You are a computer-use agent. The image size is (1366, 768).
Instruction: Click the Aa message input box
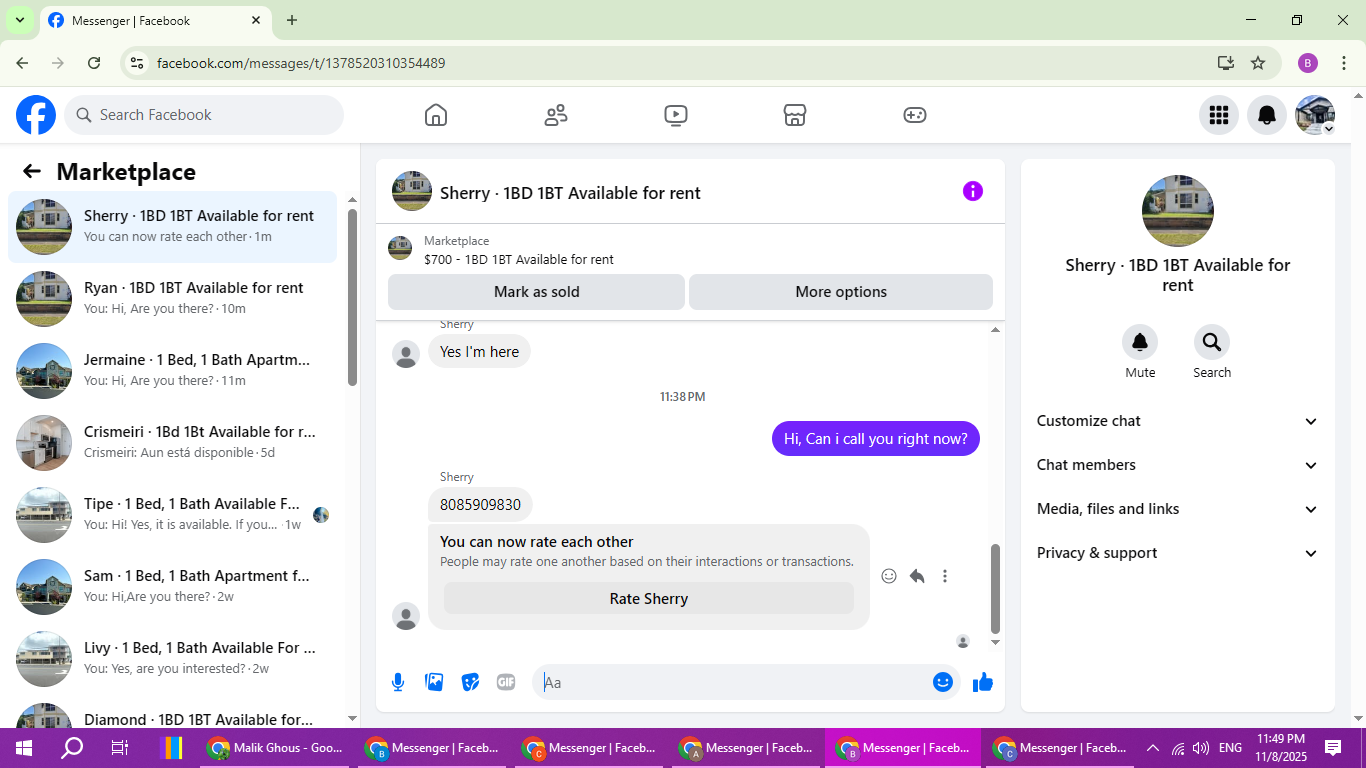point(734,682)
